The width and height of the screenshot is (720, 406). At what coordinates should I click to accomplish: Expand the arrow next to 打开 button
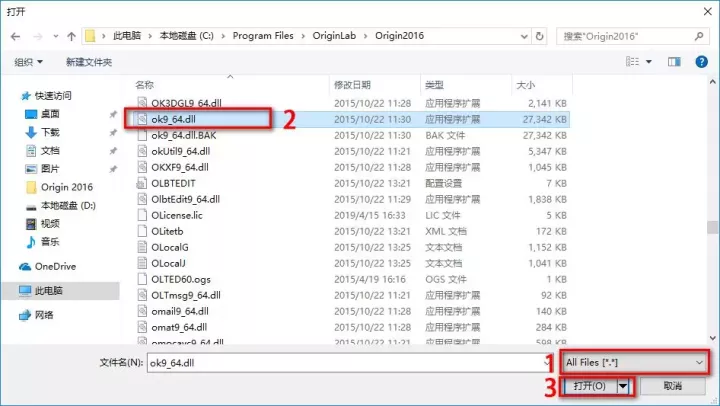pyautogui.click(x=624, y=385)
